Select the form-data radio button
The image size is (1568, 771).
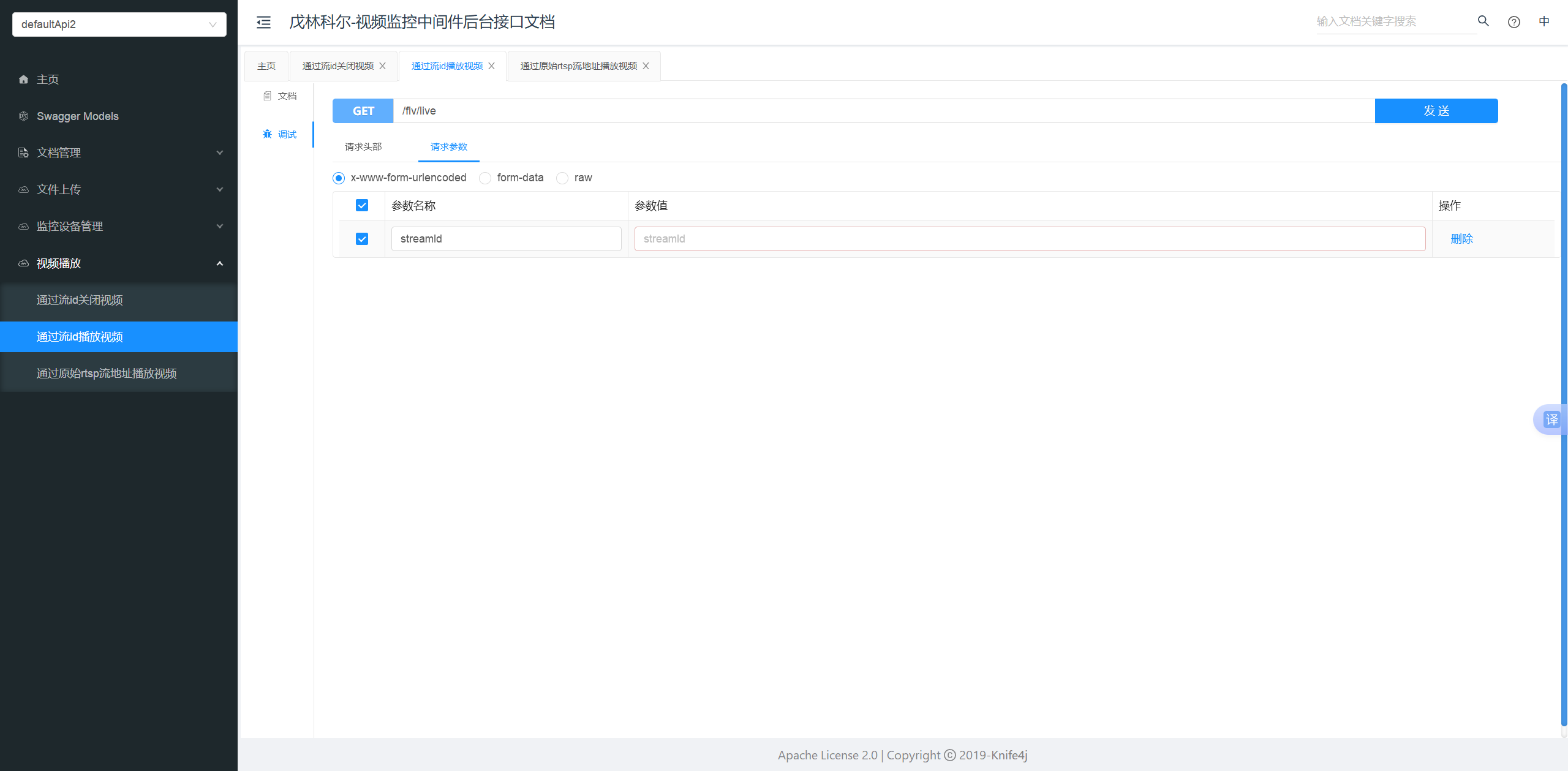click(485, 178)
